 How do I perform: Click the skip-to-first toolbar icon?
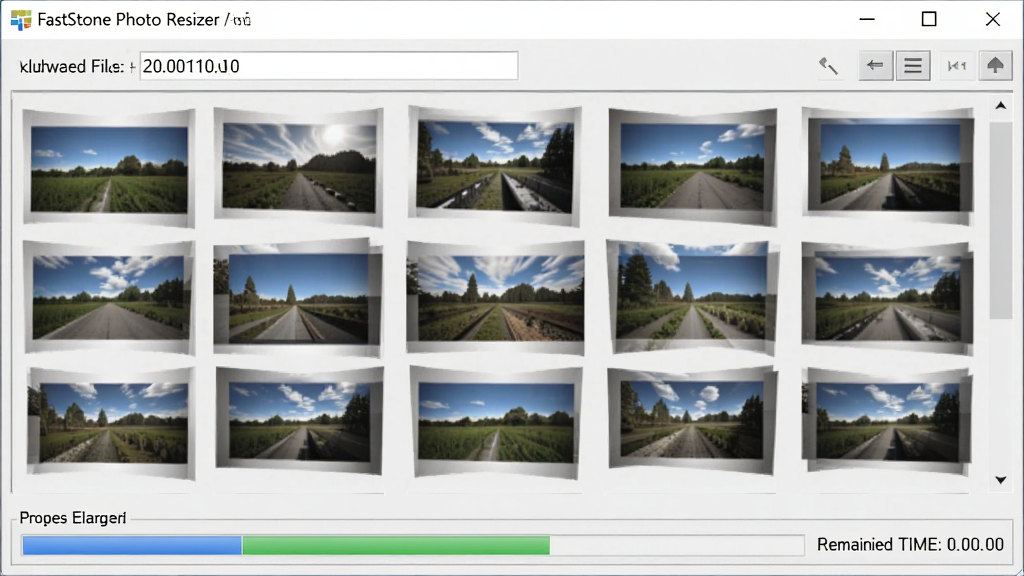point(957,65)
